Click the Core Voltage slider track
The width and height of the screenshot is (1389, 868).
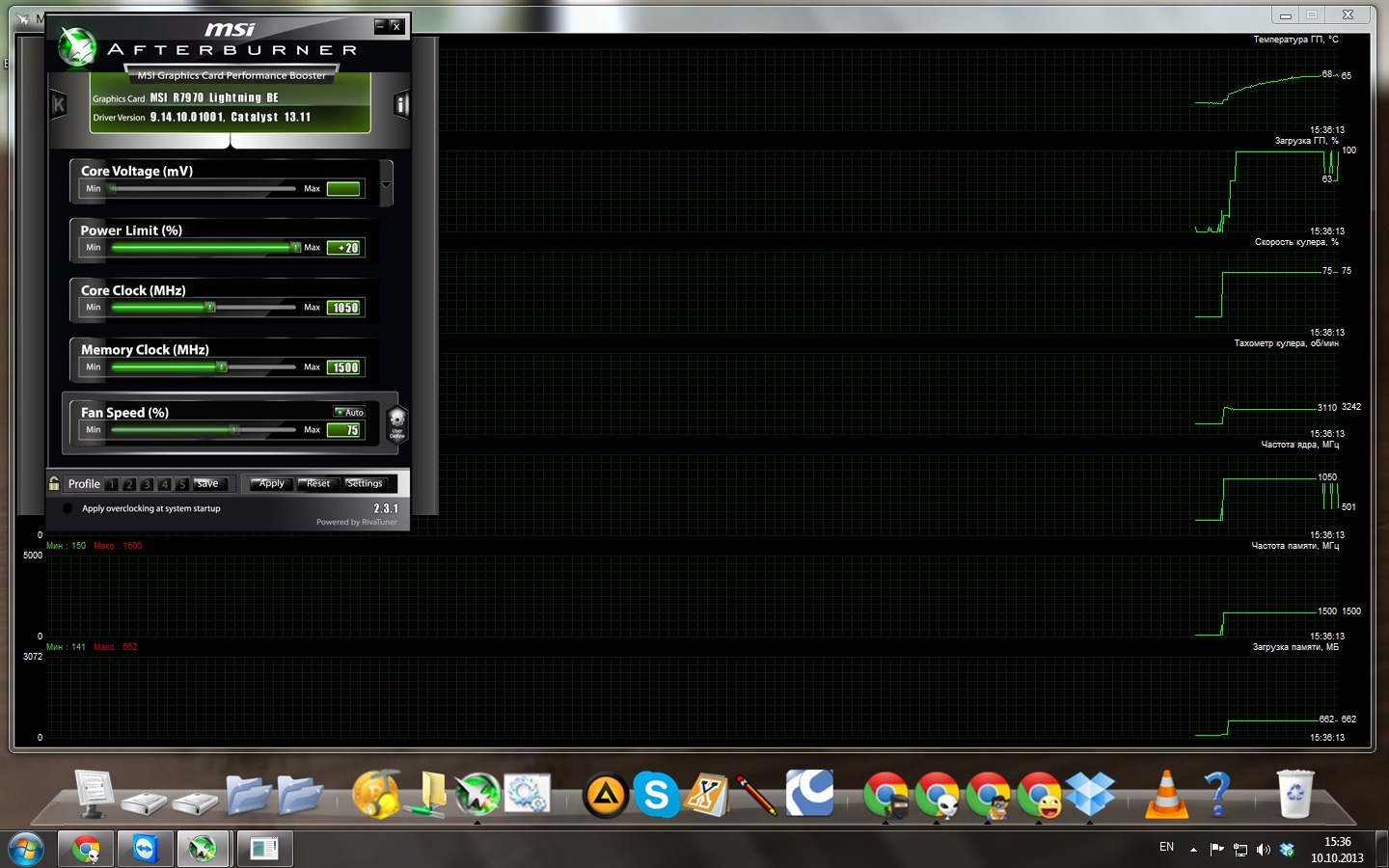click(203, 189)
